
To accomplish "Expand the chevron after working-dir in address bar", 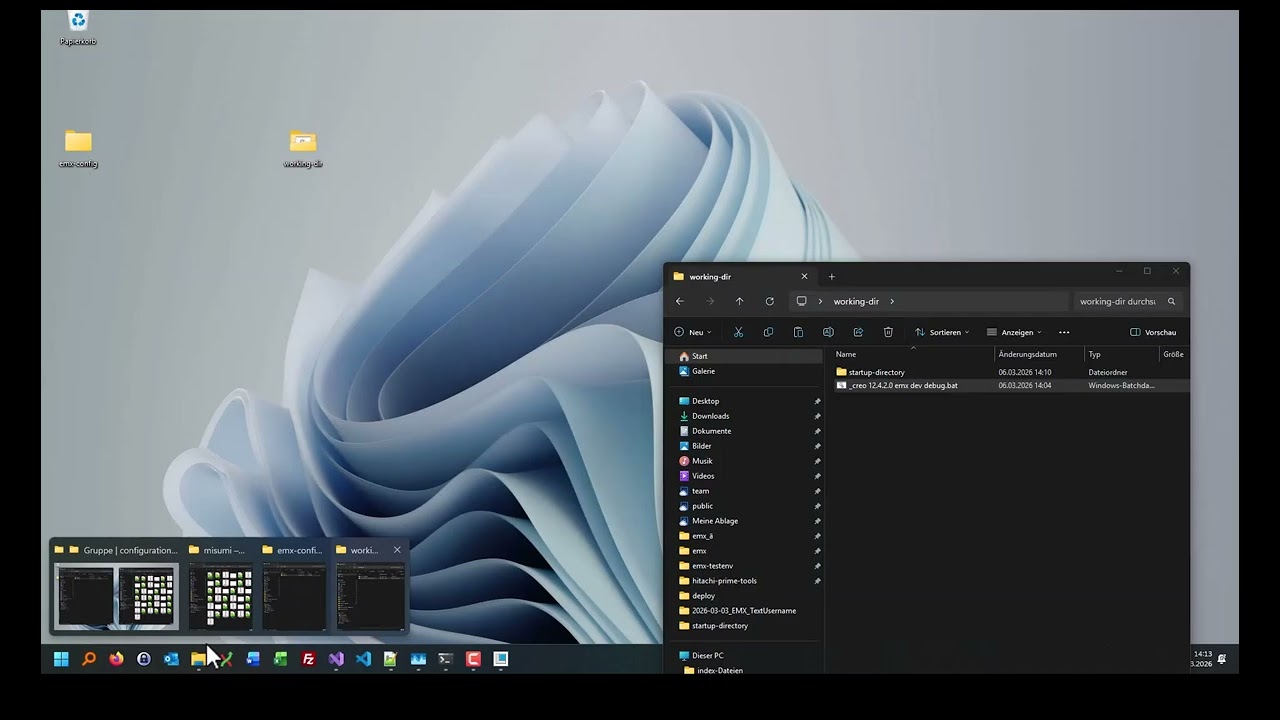I will click(892, 301).
